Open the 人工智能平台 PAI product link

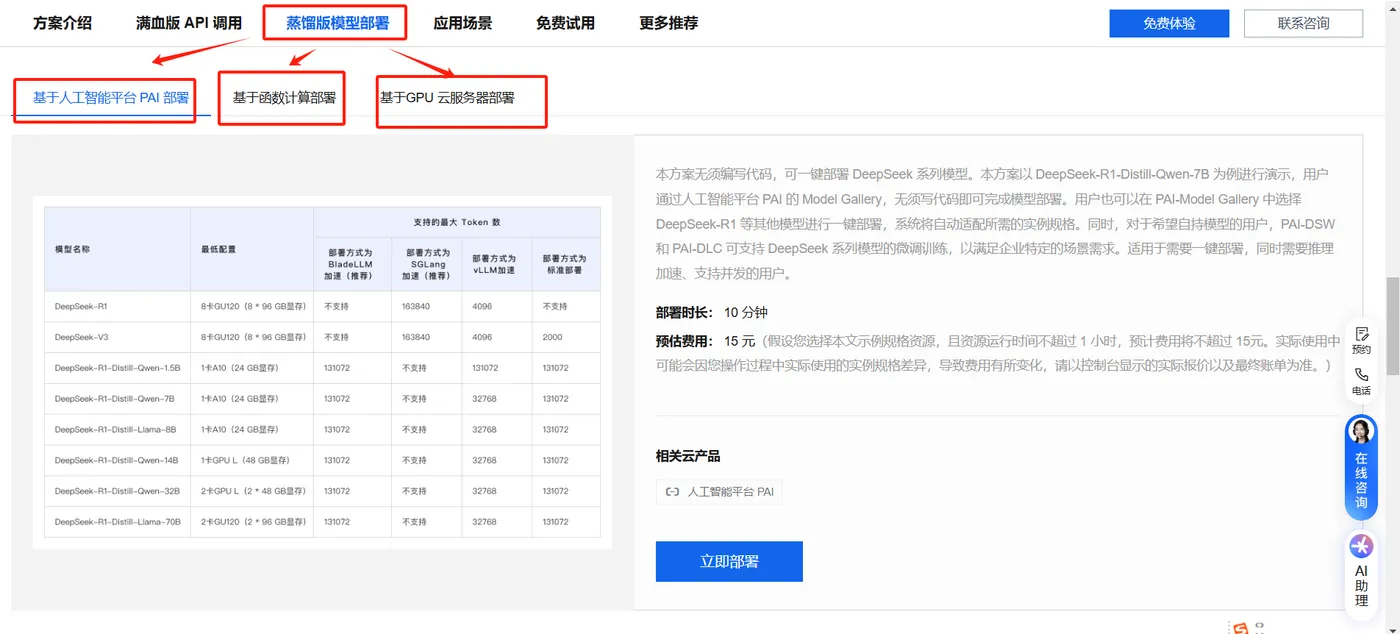719,492
